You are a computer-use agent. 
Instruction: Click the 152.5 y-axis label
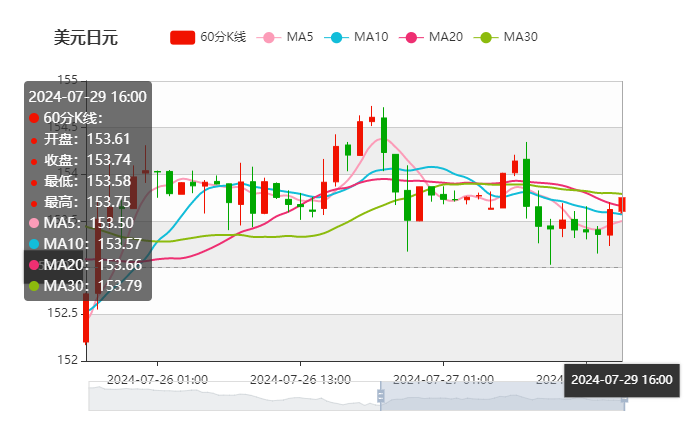[62, 313]
